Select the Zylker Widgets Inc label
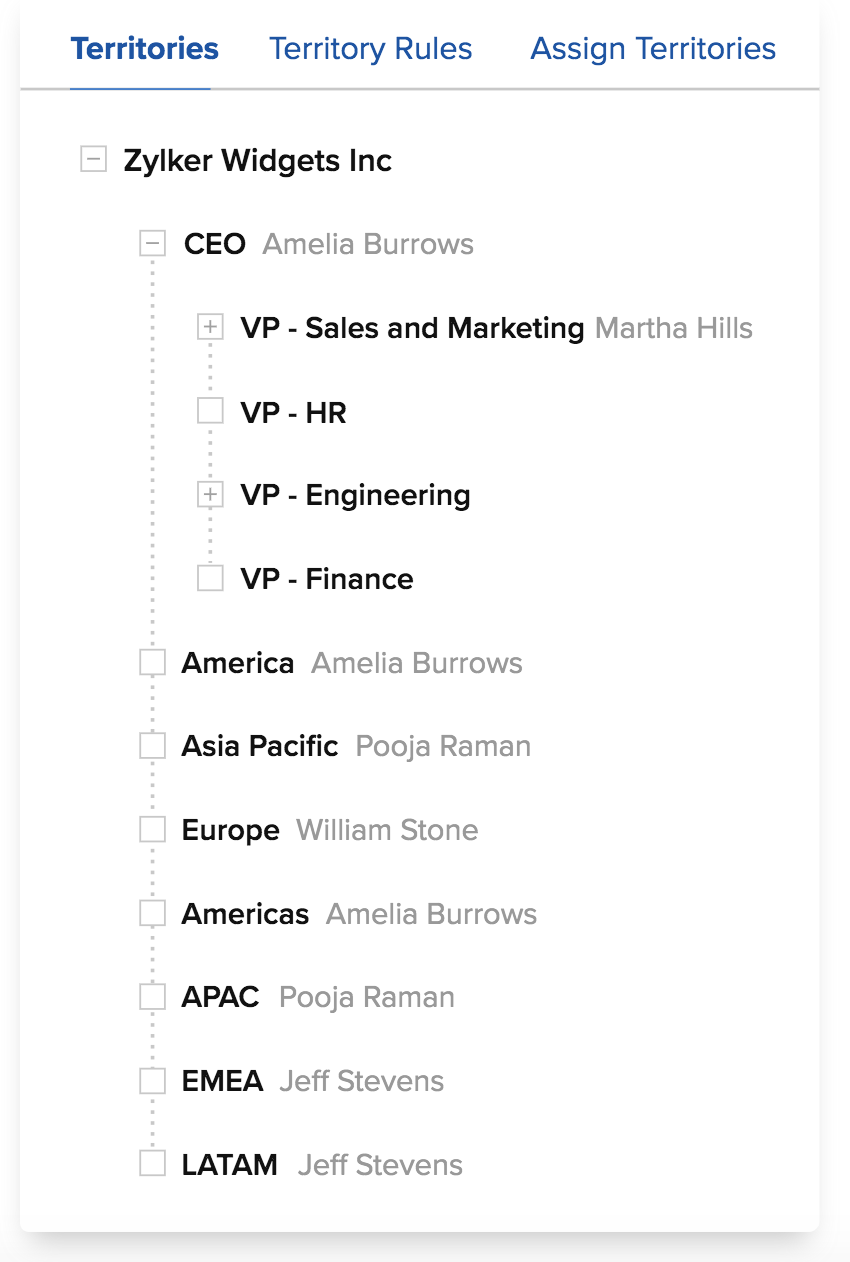The image size is (850, 1262). 257,160
